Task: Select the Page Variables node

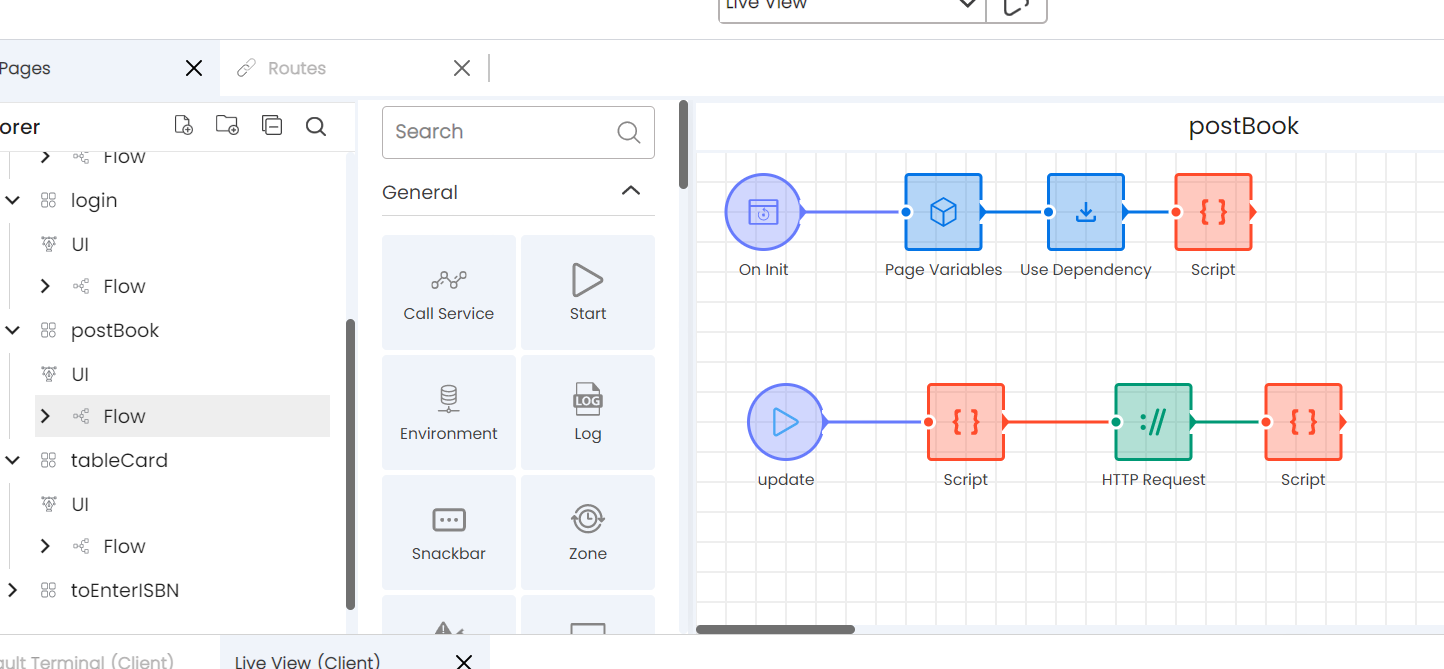Action: (943, 212)
